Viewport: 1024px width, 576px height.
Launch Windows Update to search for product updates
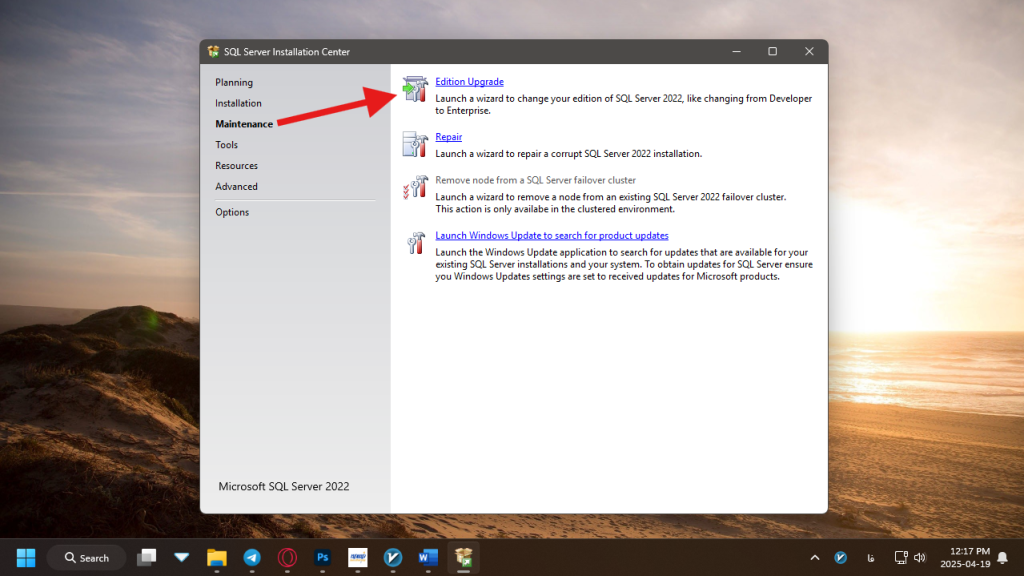click(551, 235)
